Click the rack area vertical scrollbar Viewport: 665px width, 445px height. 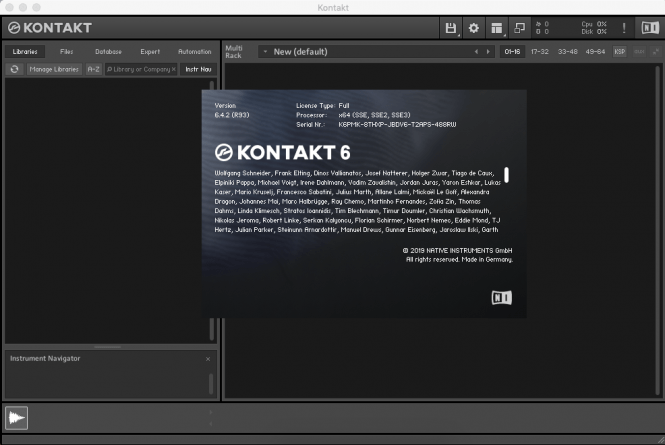click(x=657, y=231)
